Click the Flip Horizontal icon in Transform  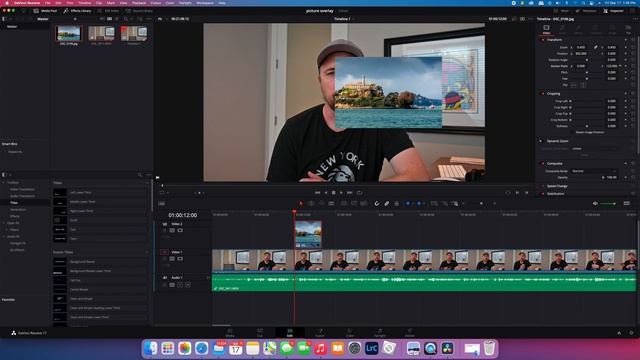pyautogui.click(x=574, y=85)
